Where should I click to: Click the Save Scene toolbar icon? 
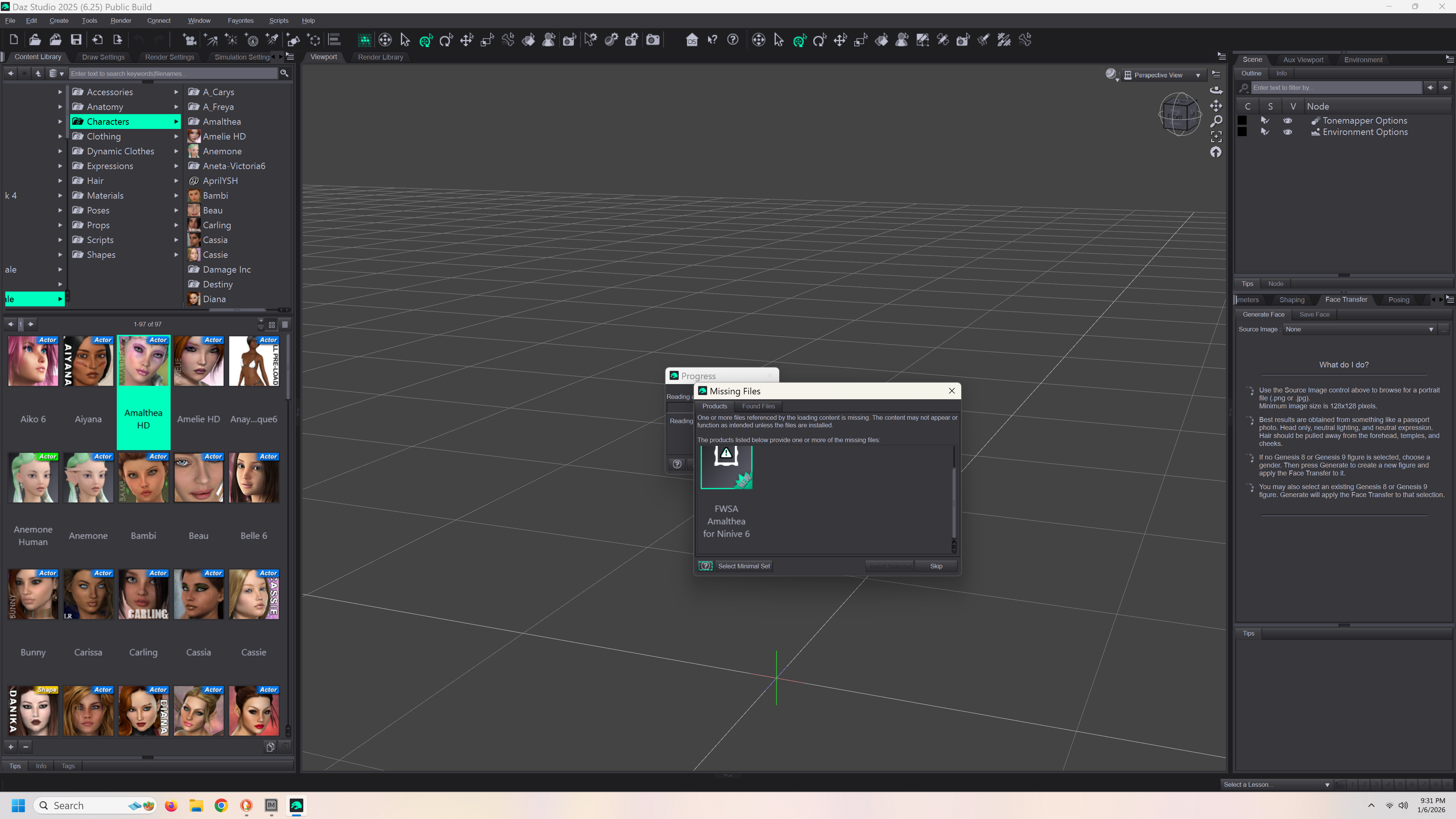tap(76, 39)
